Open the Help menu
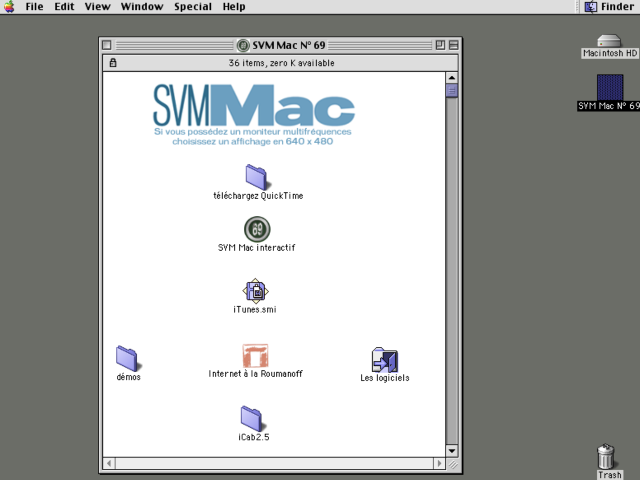The height and width of the screenshot is (480, 640). [x=234, y=7]
